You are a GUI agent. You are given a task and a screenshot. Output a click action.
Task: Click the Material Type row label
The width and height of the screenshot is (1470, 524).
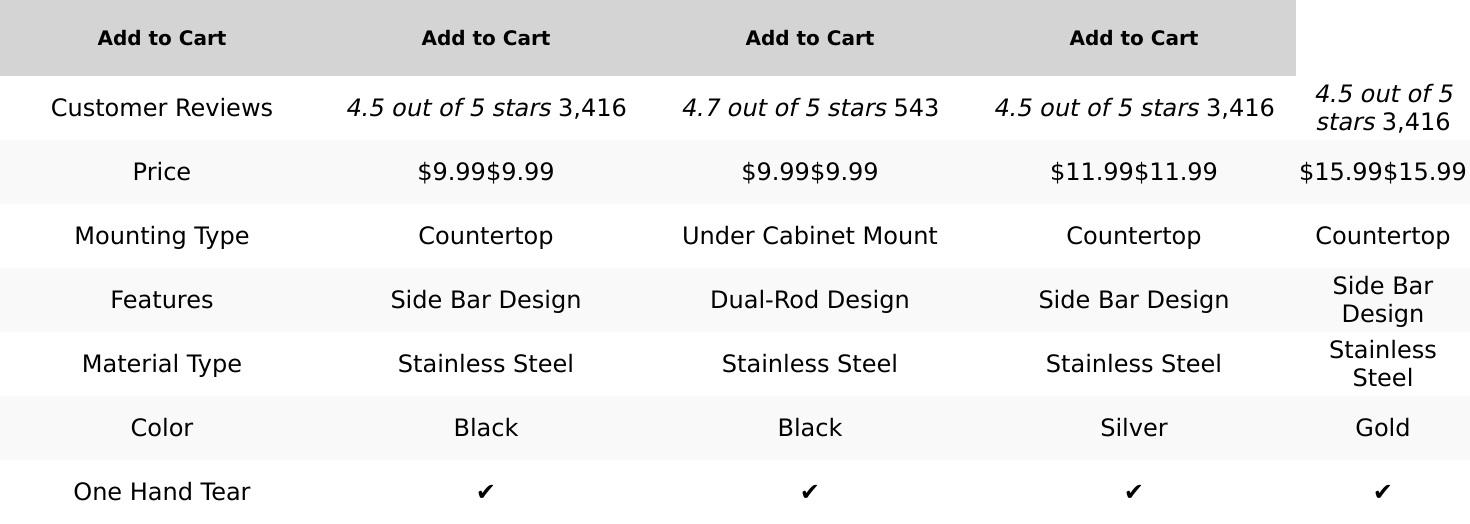pos(161,364)
